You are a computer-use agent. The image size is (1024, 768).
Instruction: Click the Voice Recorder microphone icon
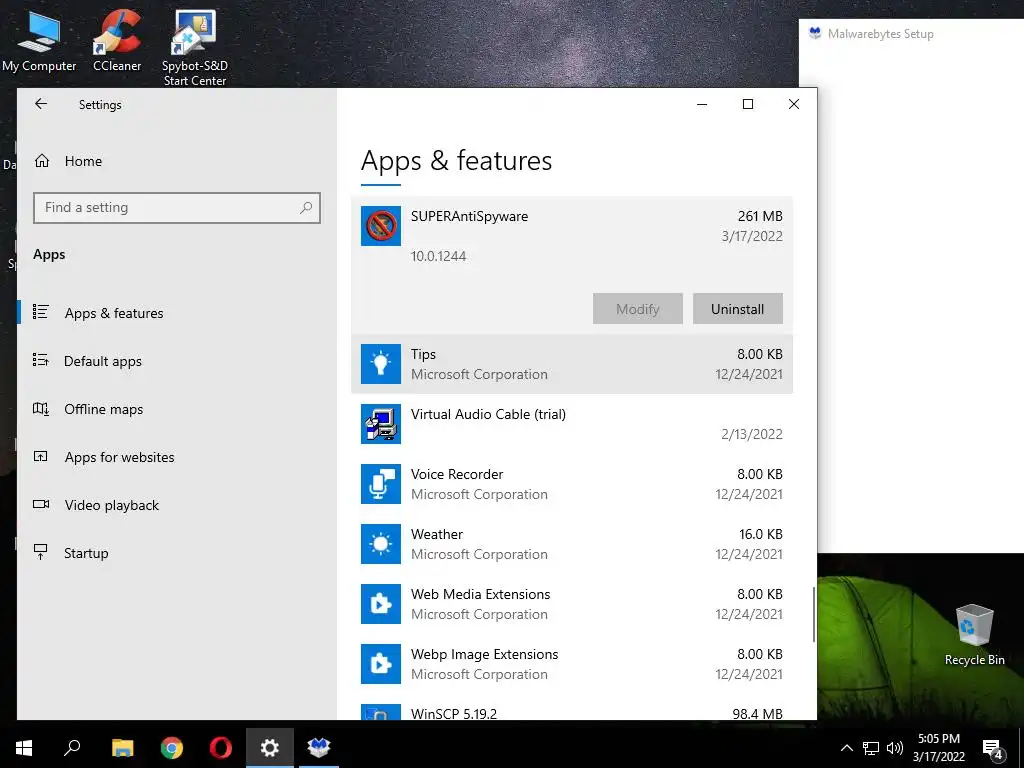pos(381,484)
